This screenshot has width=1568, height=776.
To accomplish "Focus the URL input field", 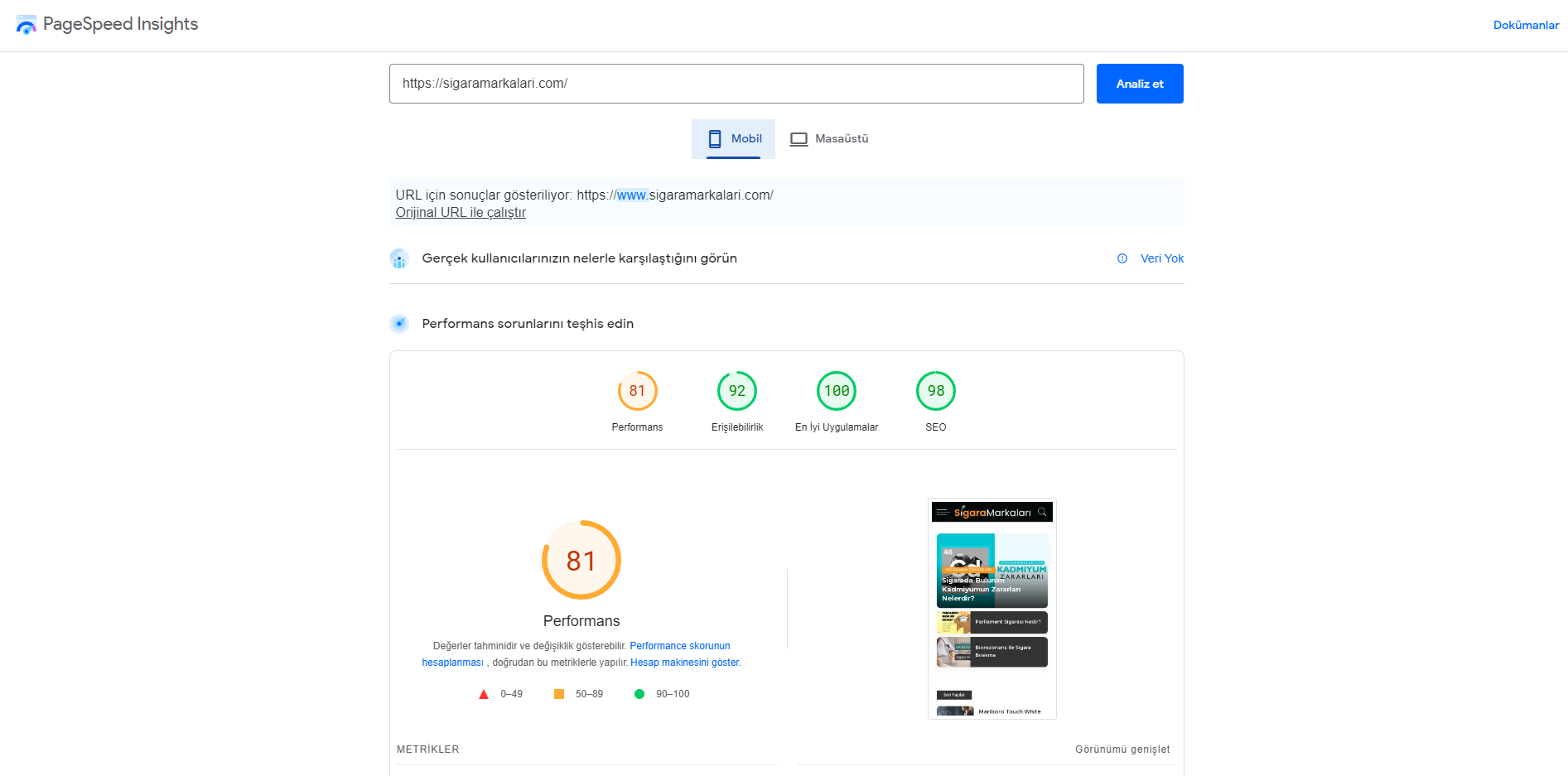I will [736, 84].
